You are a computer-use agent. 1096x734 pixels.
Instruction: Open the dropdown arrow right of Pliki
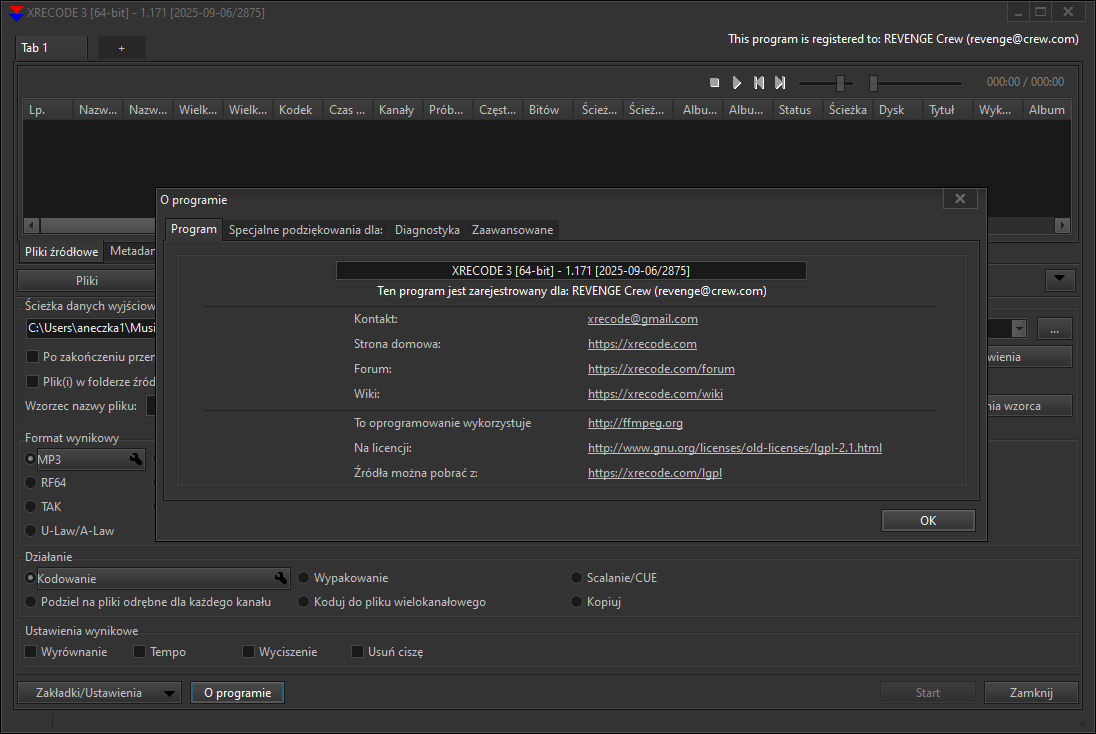pos(1060,280)
